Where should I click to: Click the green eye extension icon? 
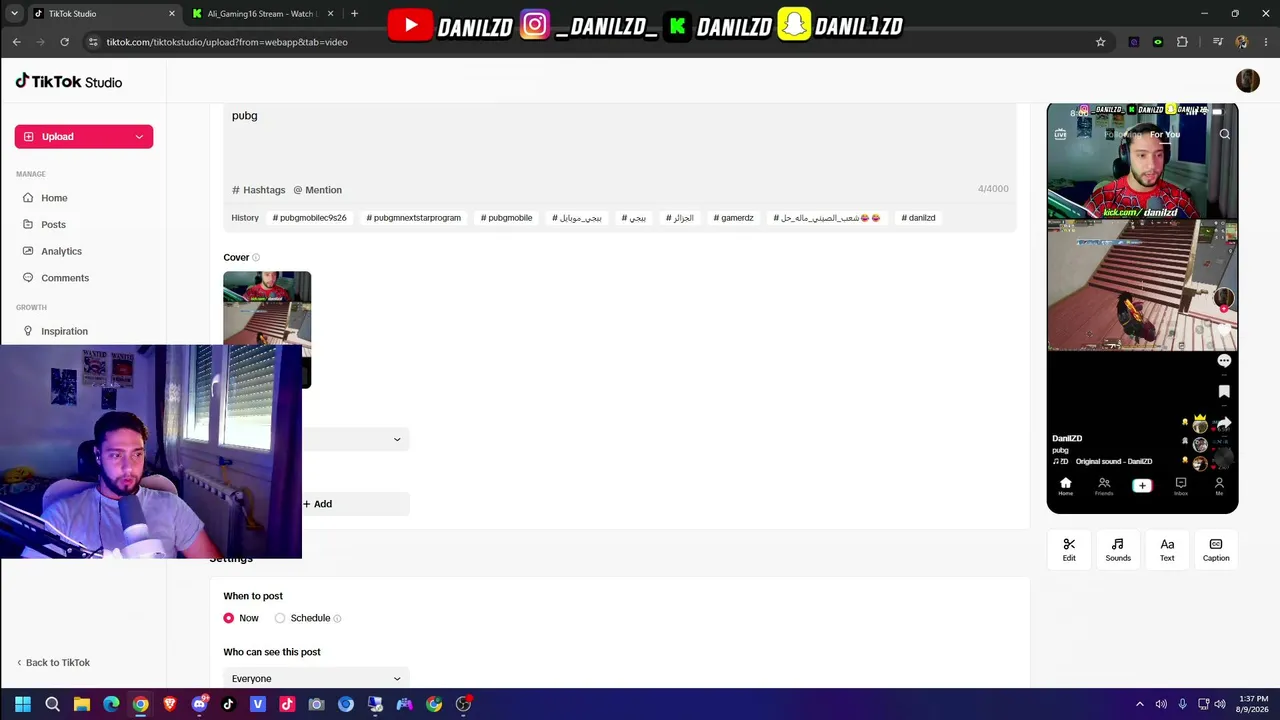(1158, 42)
